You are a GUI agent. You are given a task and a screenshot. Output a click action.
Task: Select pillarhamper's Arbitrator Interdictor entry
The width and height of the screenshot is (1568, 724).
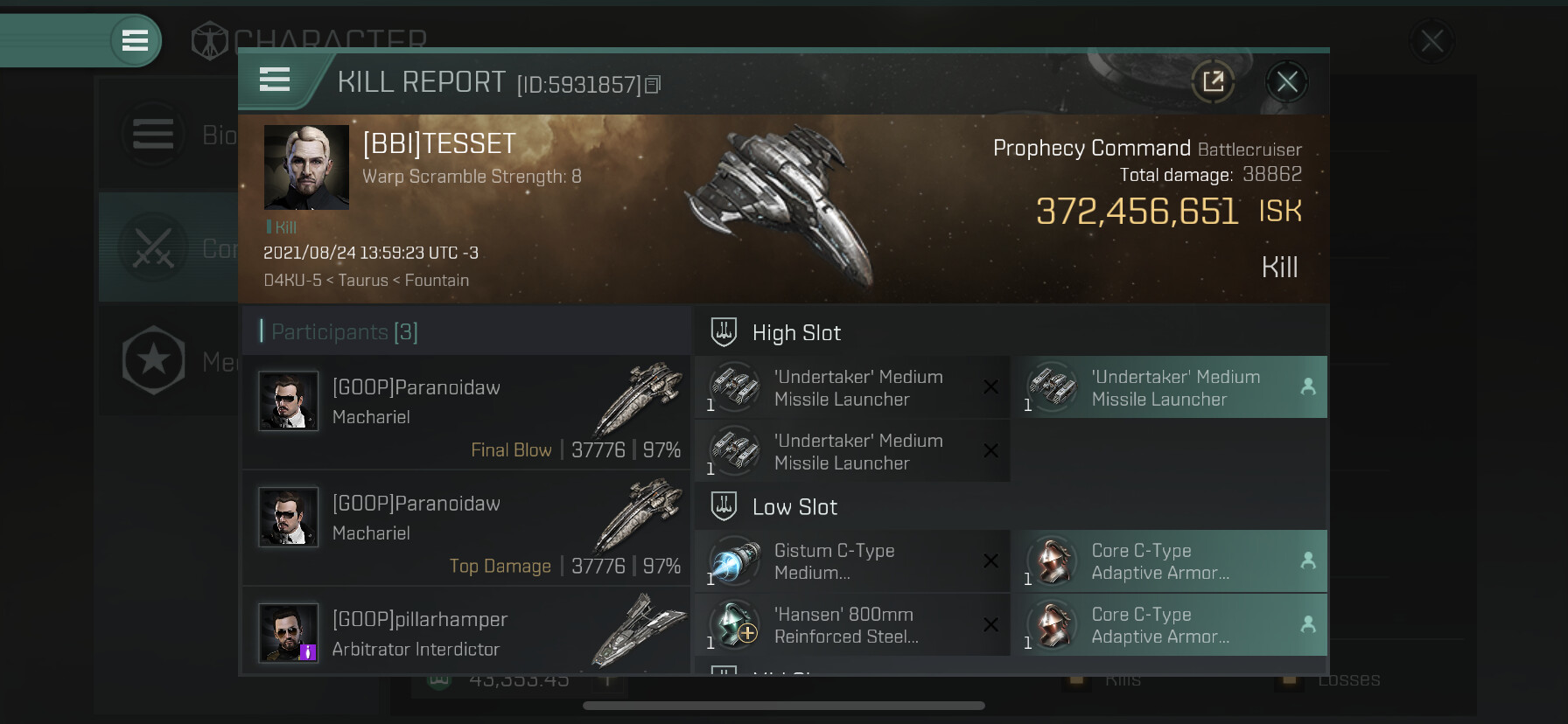pos(465,634)
